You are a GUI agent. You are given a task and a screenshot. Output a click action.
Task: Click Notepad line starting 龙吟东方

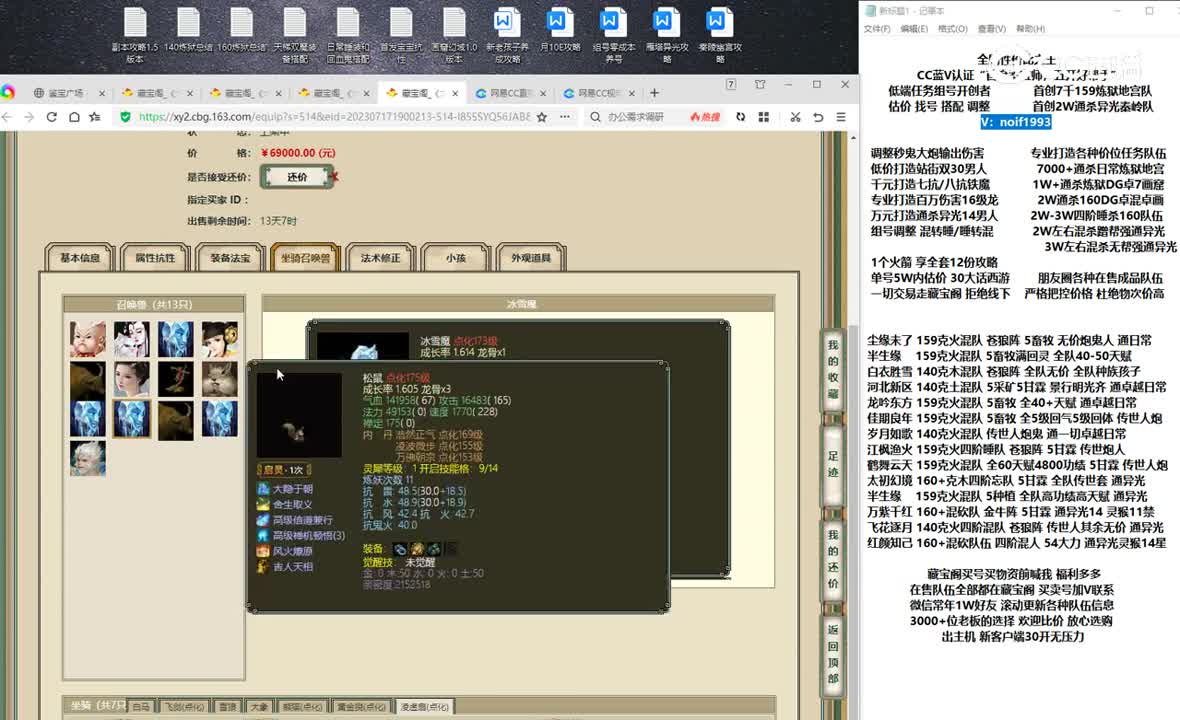1002,403
